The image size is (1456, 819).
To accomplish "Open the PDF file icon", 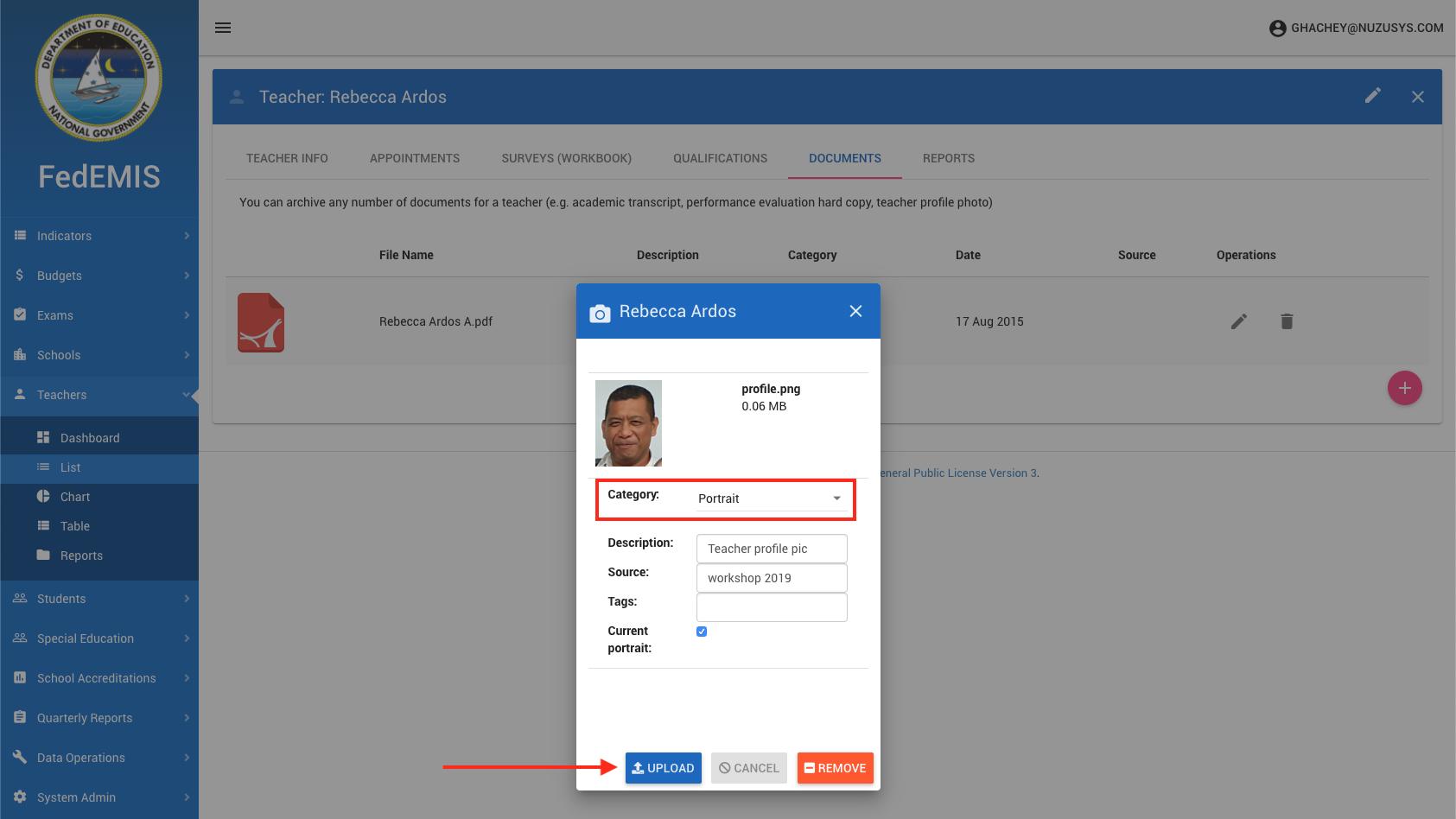I will (x=261, y=322).
